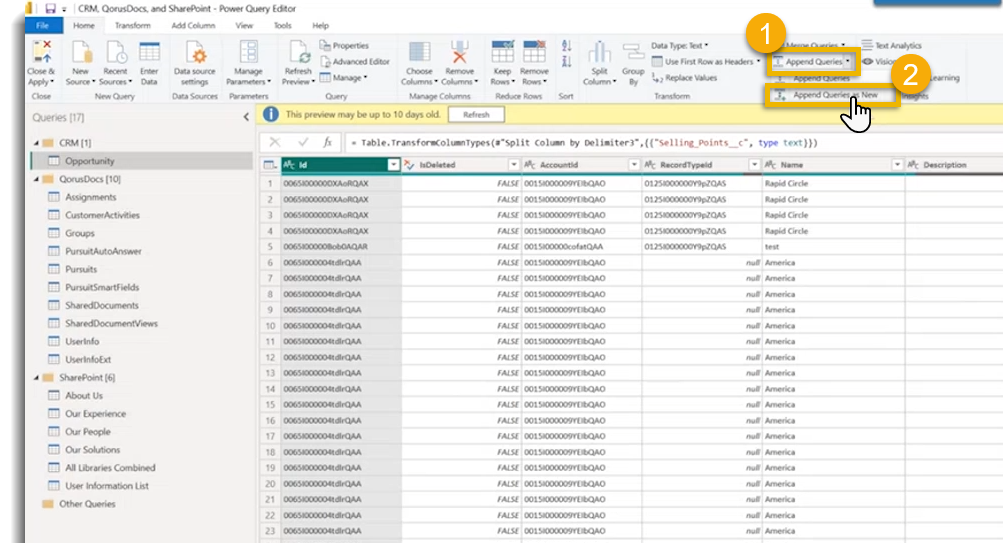Expand the Data Type: Text dropdown
This screenshot has width=1003, height=543.
coord(679,45)
